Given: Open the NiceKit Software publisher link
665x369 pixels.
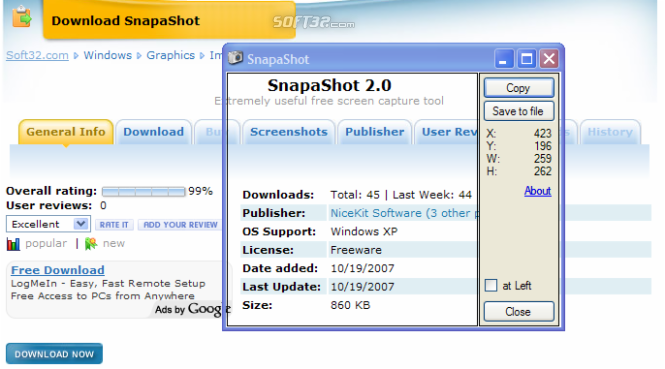Looking at the screenshot, I should [404, 213].
